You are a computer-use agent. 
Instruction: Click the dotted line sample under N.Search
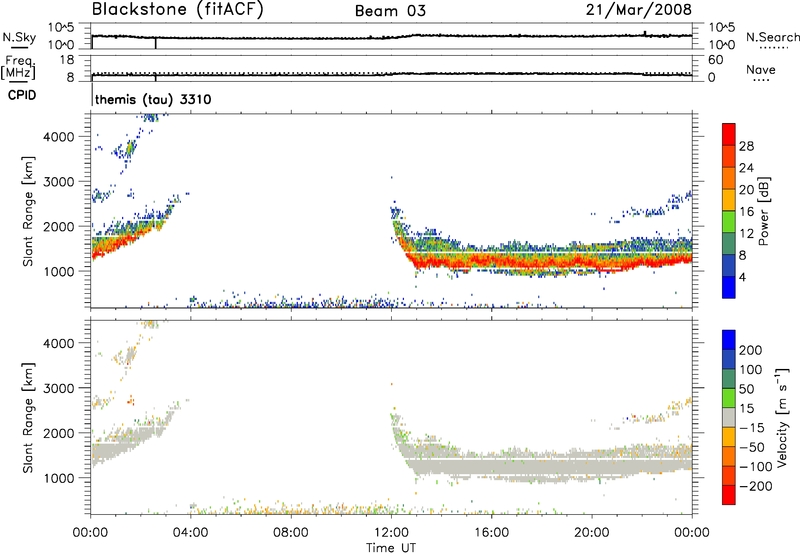773,47
